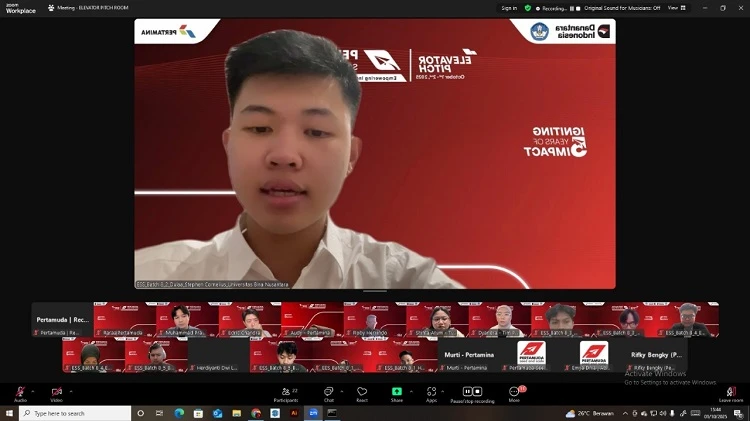Open the View layout menu
Image resolution: width=750 pixels, height=421 pixels.
674,8
